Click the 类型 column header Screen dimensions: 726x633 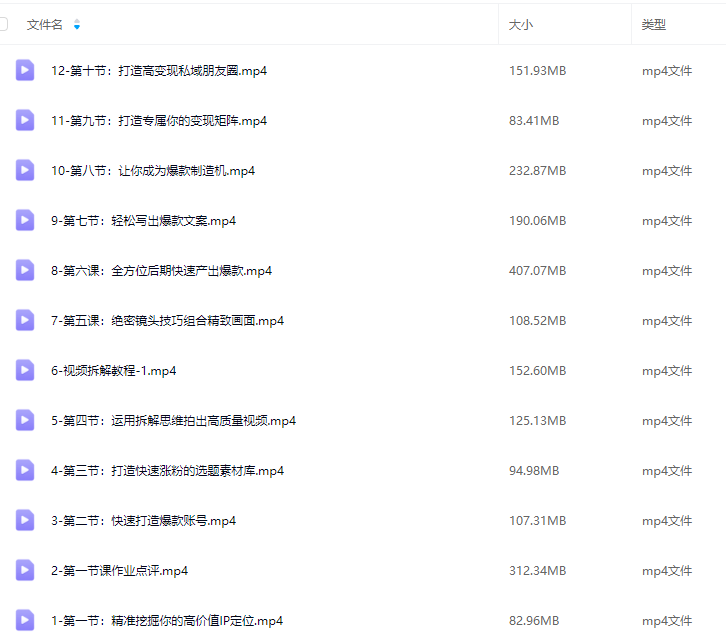pyautogui.click(x=654, y=24)
